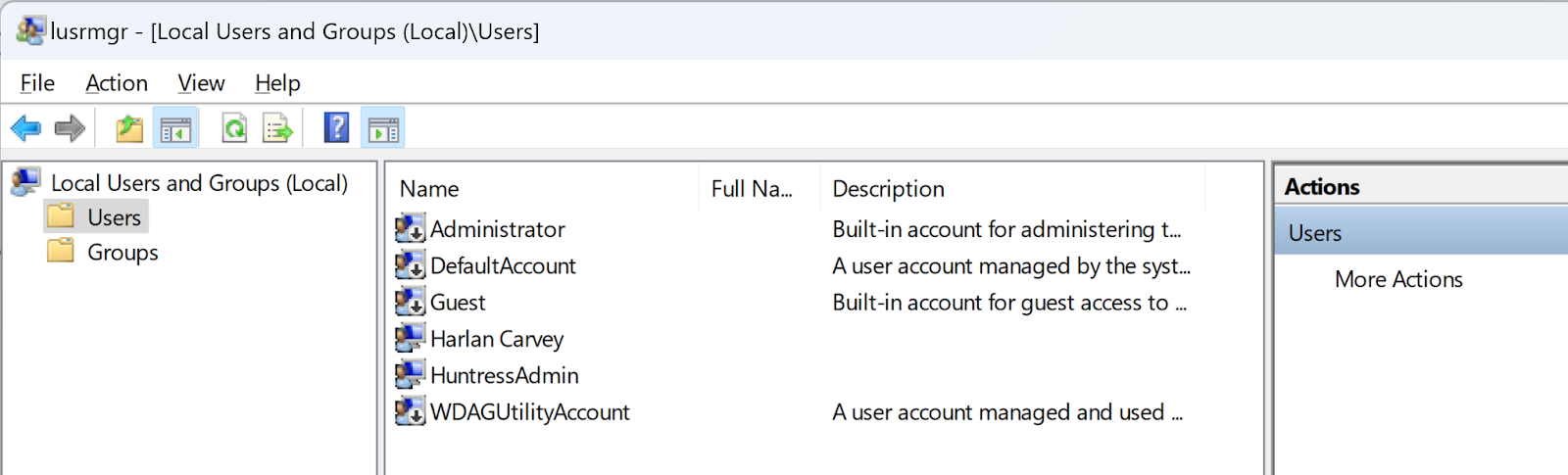Toggle the Show/Hide Console Tree icon

point(176,128)
